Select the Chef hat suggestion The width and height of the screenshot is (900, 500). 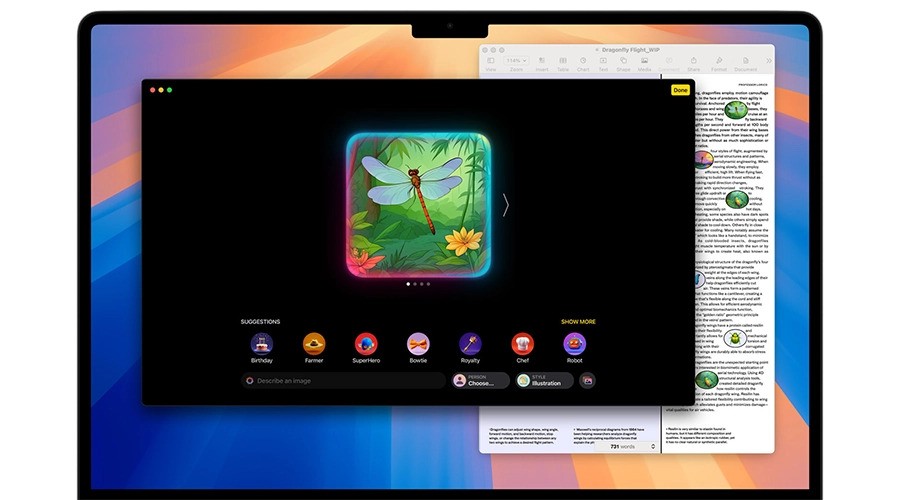tap(522, 344)
